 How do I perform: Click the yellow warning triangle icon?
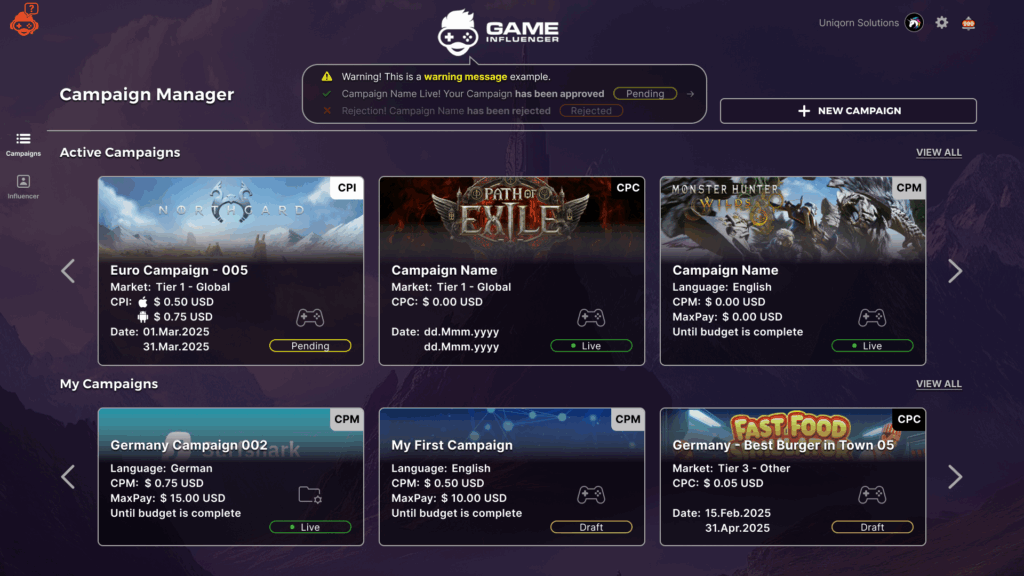[327, 76]
